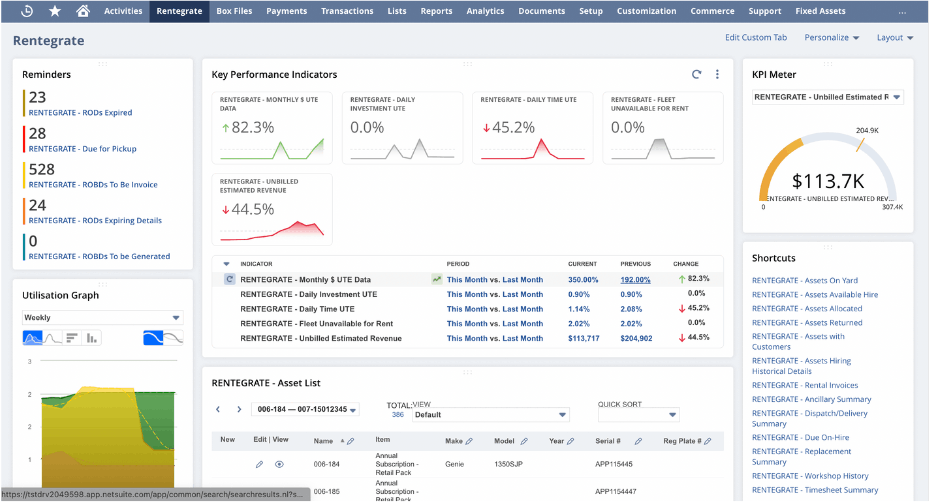Open RENTEGRATE - Assets On Yard shortcut
This screenshot has height=504, width=929.
(x=804, y=280)
